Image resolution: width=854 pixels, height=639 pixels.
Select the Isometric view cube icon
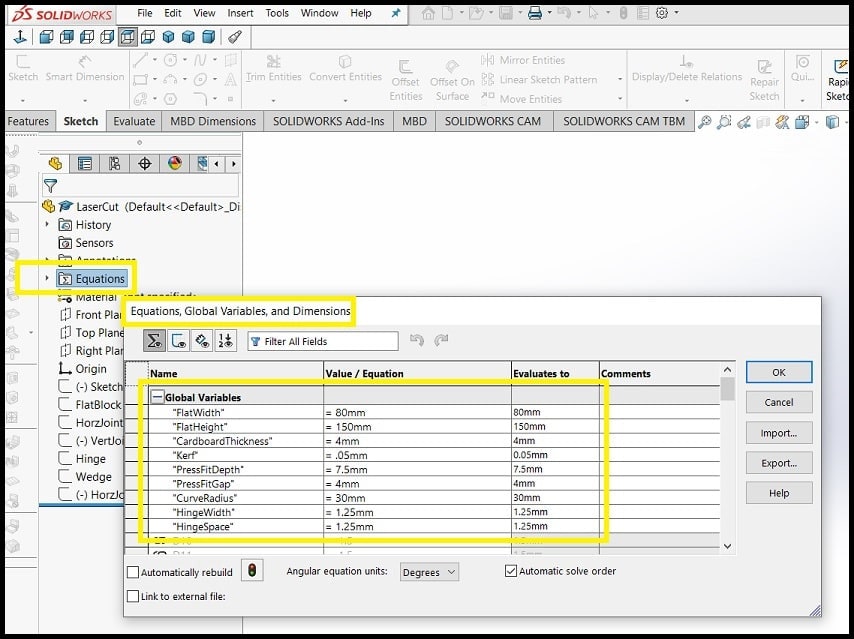168,37
